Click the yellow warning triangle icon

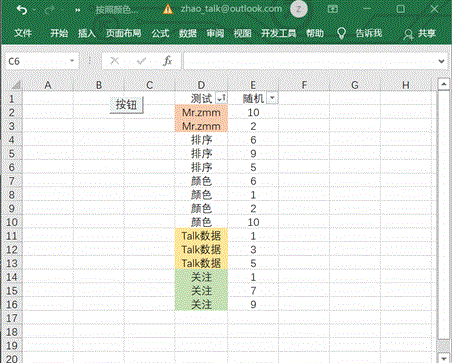(168, 9)
